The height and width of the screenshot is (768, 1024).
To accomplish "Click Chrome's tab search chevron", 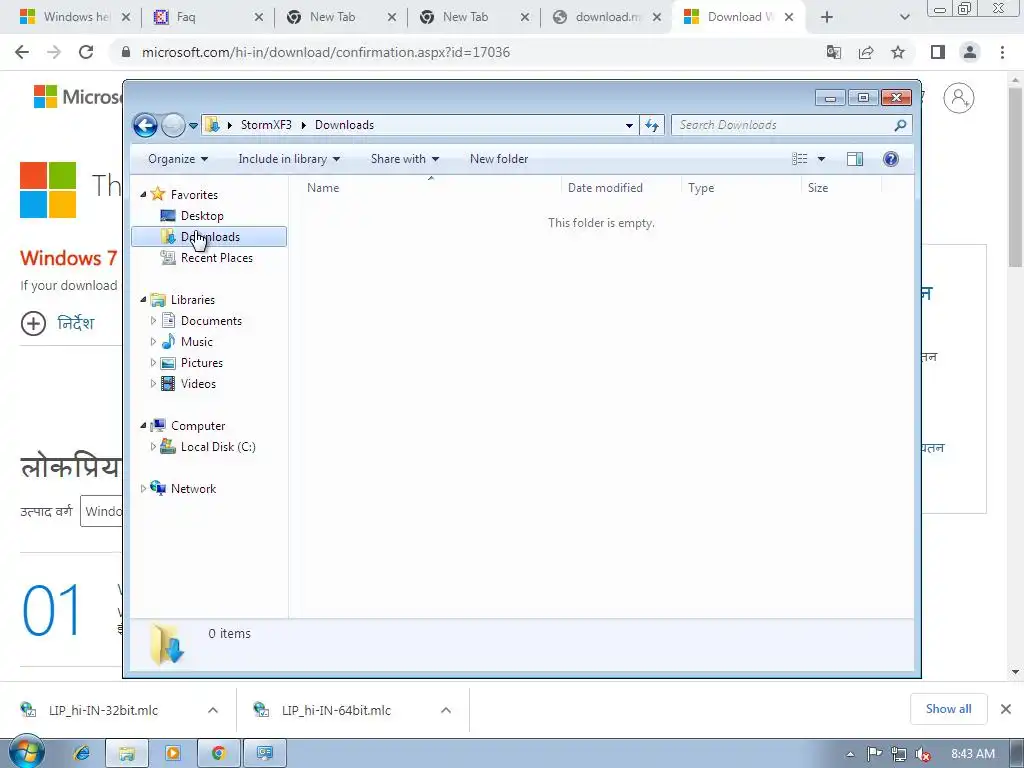I will pos(904,17).
